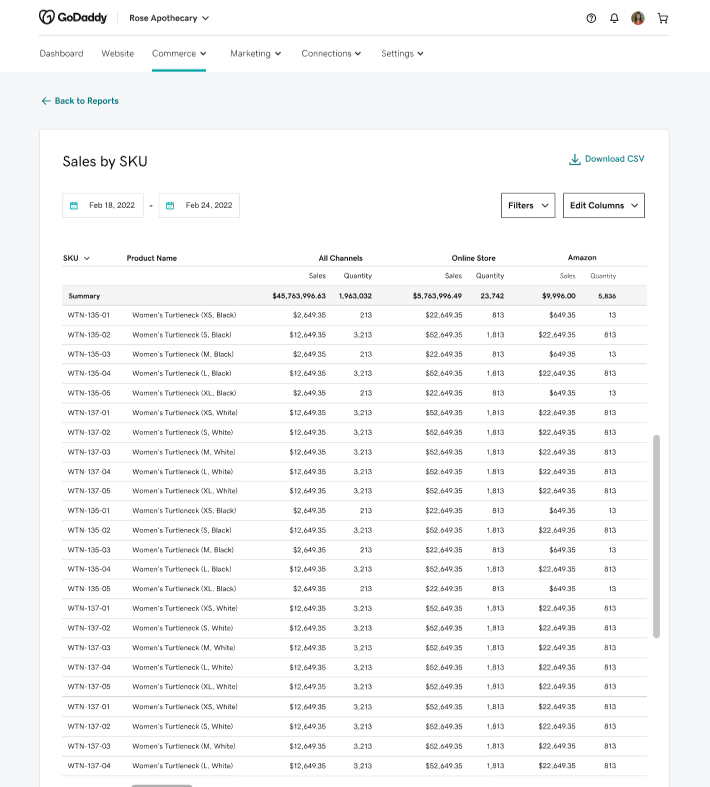This screenshot has width=710, height=787.
Task: Click the user profile avatar
Action: 638,18
